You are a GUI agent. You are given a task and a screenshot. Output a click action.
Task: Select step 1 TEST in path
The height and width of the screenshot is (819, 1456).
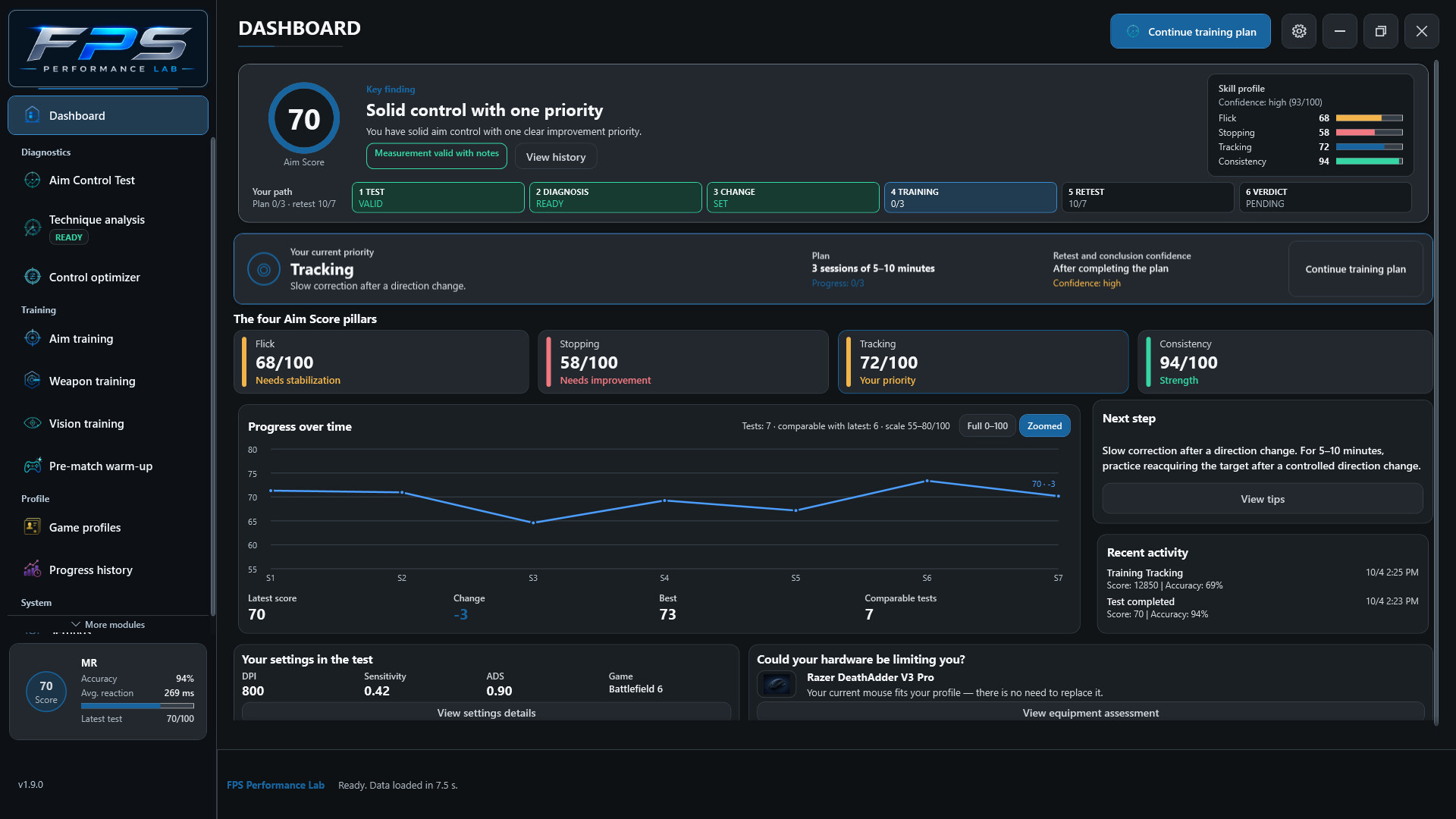click(438, 197)
